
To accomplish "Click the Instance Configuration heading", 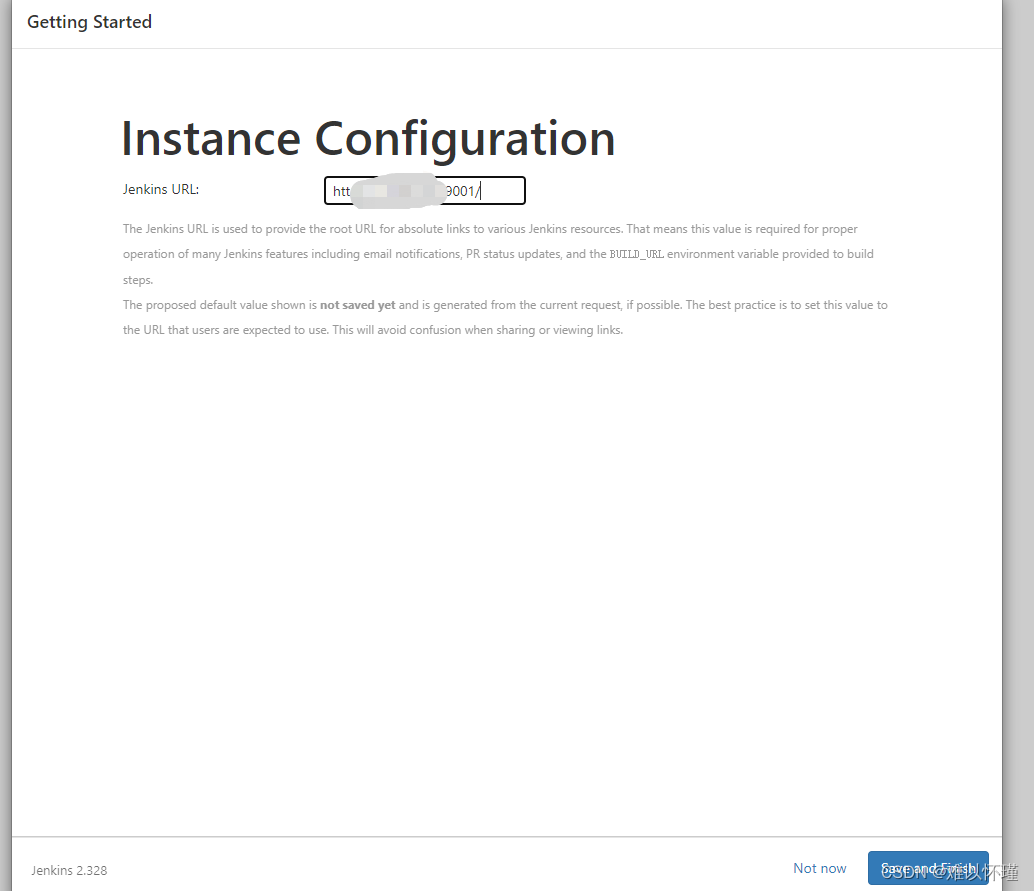I will (368, 139).
